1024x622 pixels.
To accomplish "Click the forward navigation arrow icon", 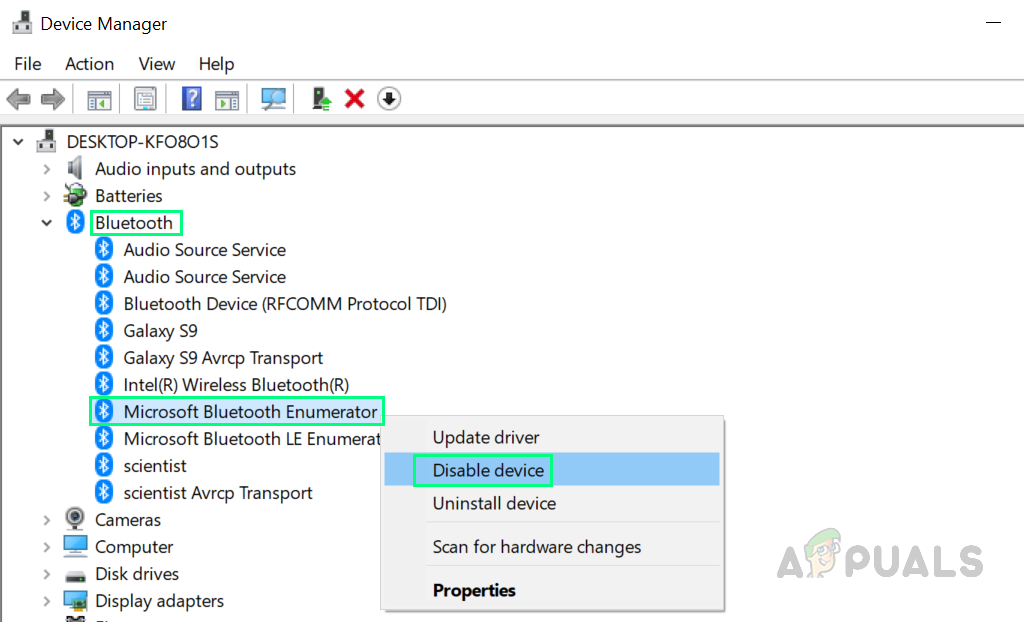I will (x=53, y=98).
